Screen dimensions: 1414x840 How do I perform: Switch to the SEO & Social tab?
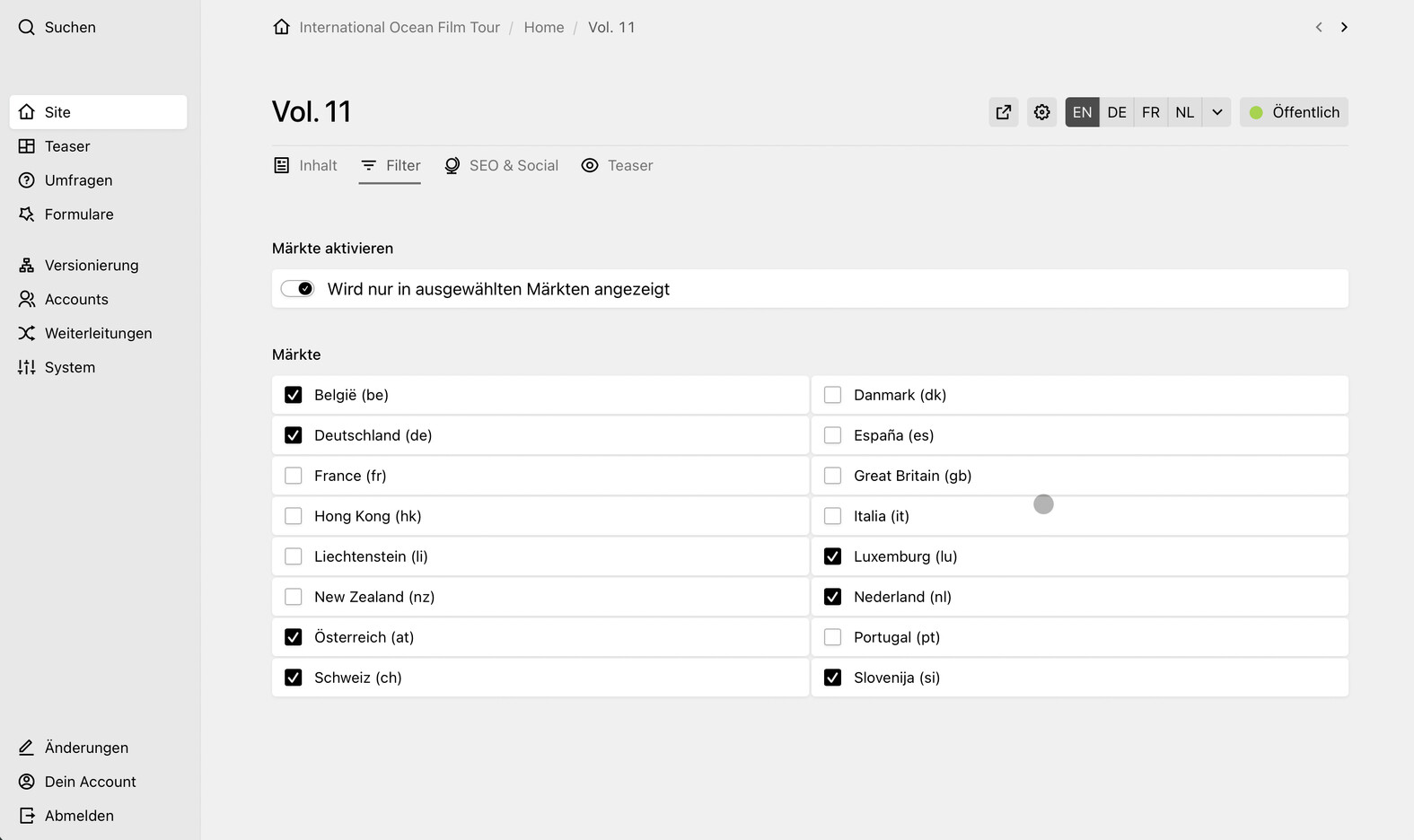coord(502,165)
